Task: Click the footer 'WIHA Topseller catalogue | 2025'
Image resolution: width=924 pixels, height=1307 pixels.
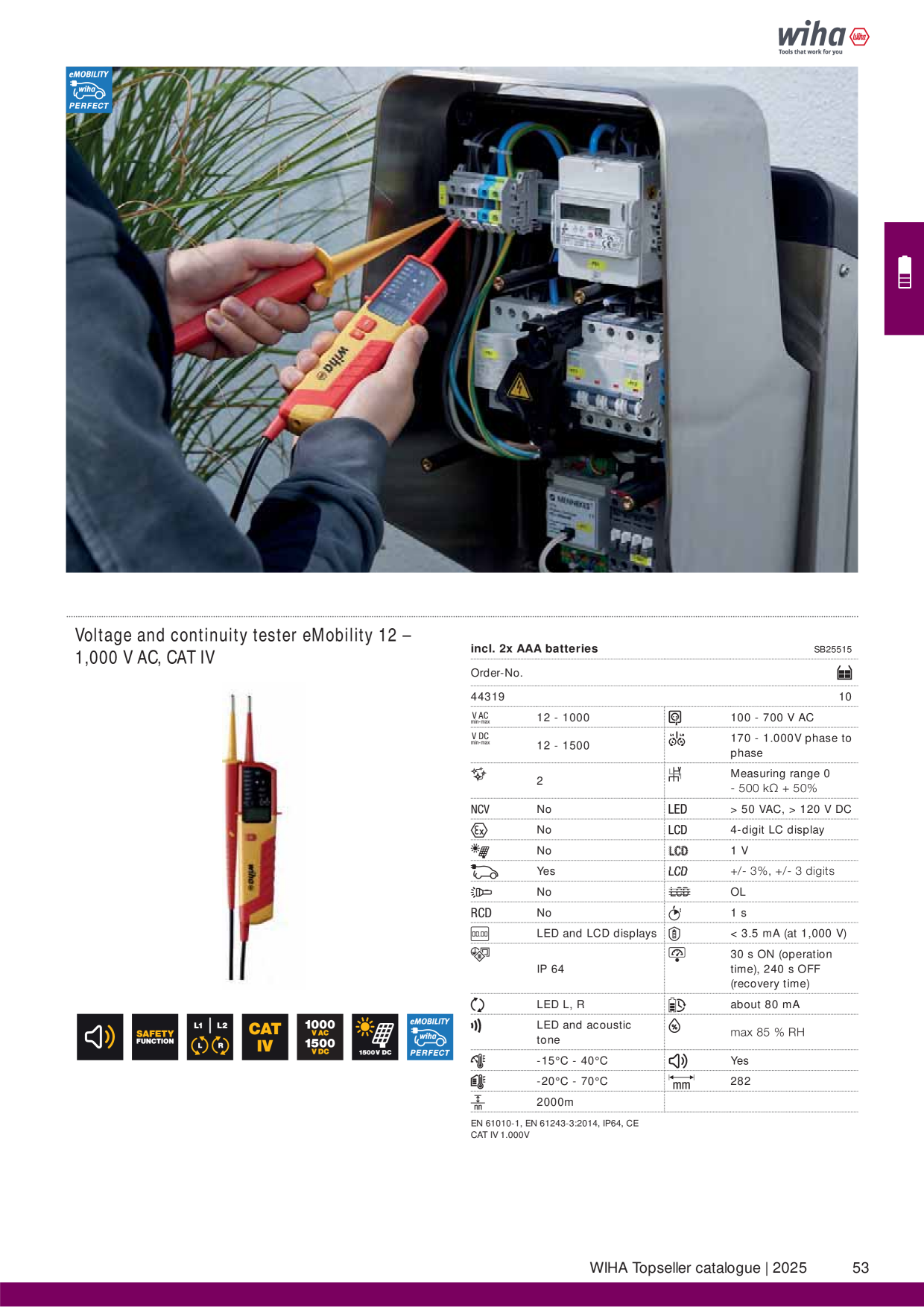Action: (698, 1268)
